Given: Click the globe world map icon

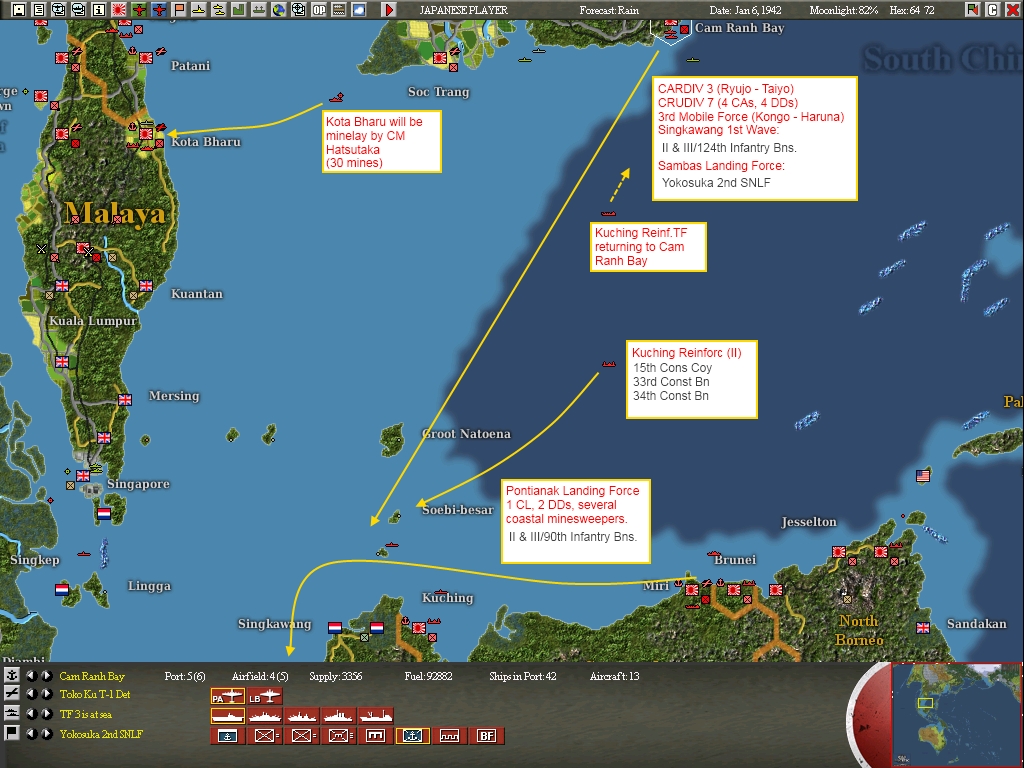Looking at the screenshot, I should pyautogui.click(x=278, y=9).
